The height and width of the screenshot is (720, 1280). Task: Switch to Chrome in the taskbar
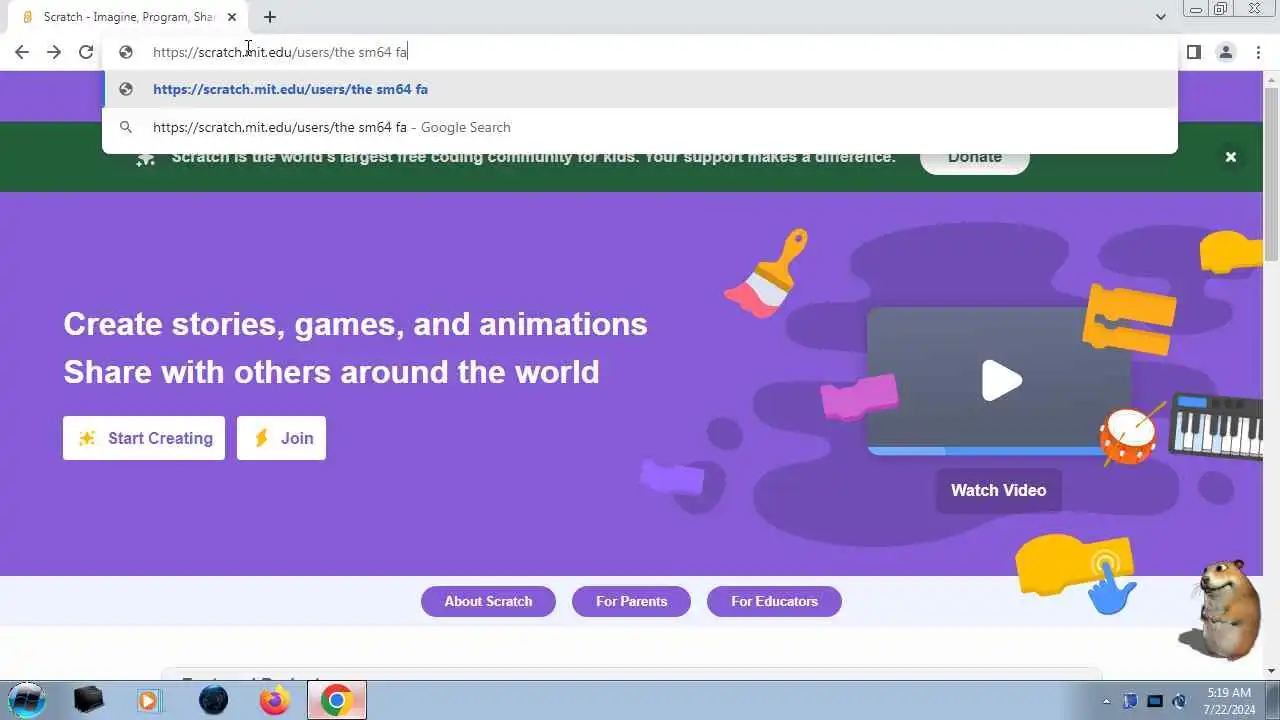click(x=336, y=700)
